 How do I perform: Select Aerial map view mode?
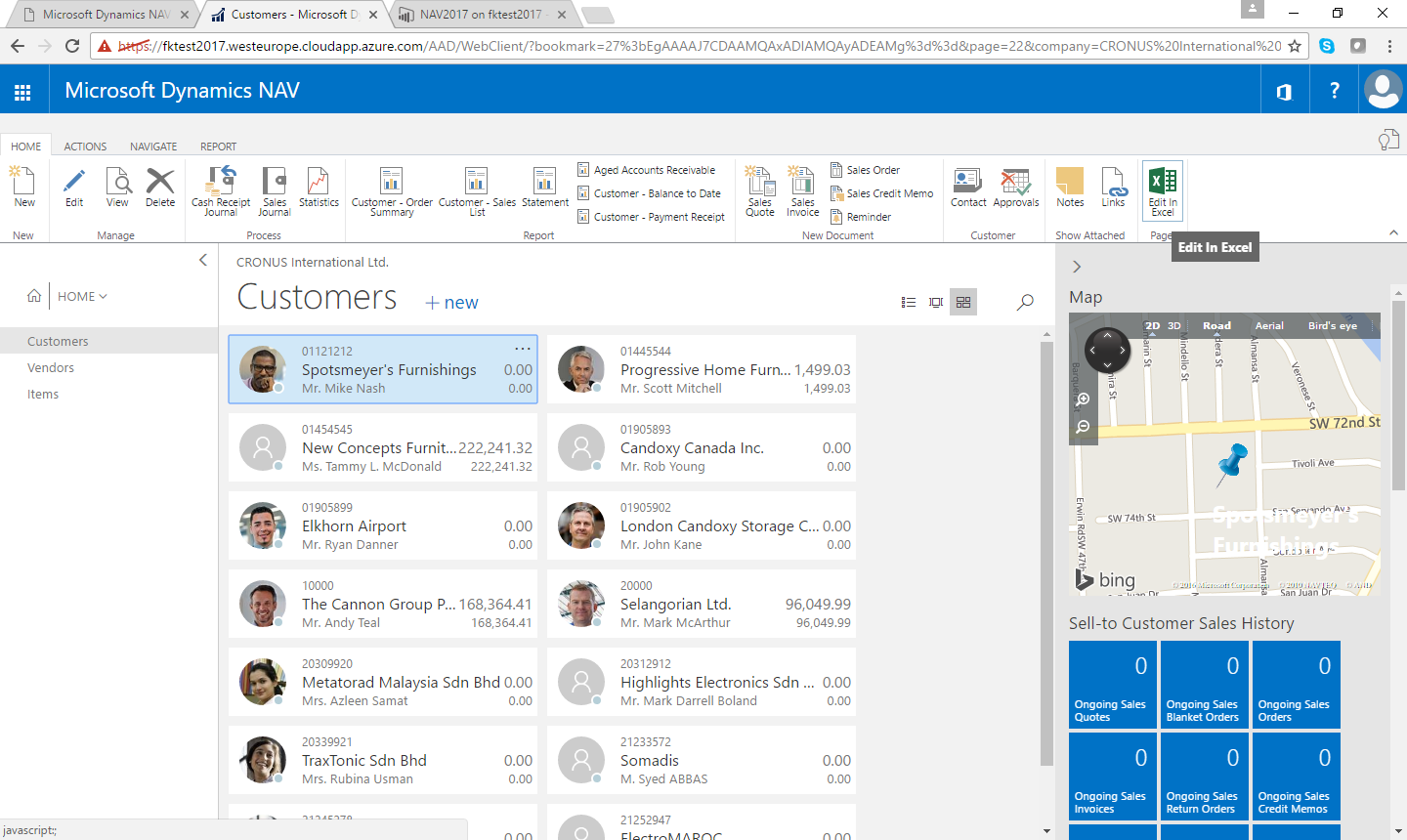1269,325
